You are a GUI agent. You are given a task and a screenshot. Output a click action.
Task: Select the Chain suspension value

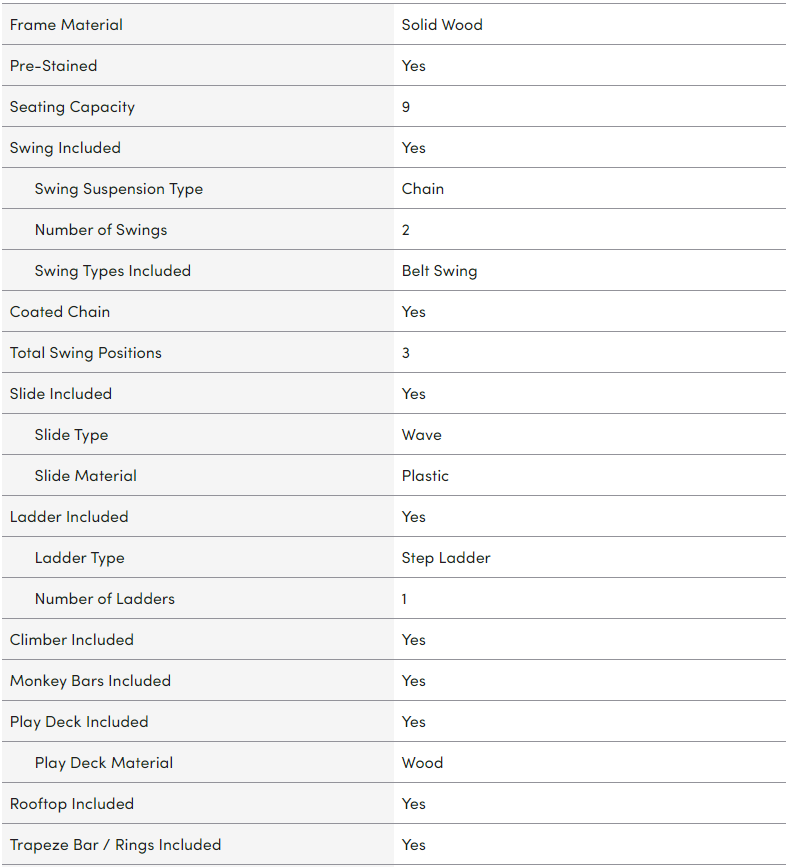423,189
